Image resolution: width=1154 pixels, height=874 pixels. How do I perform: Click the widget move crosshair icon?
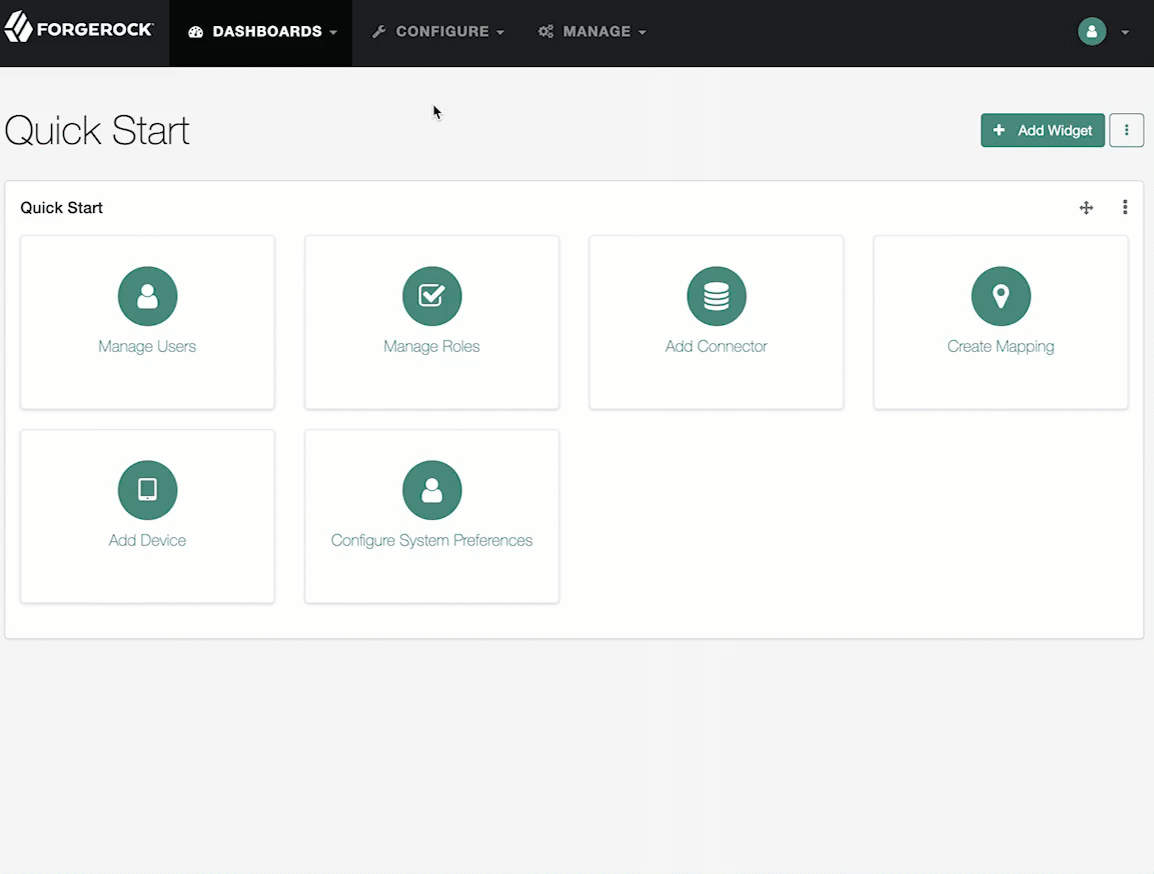(1086, 208)
